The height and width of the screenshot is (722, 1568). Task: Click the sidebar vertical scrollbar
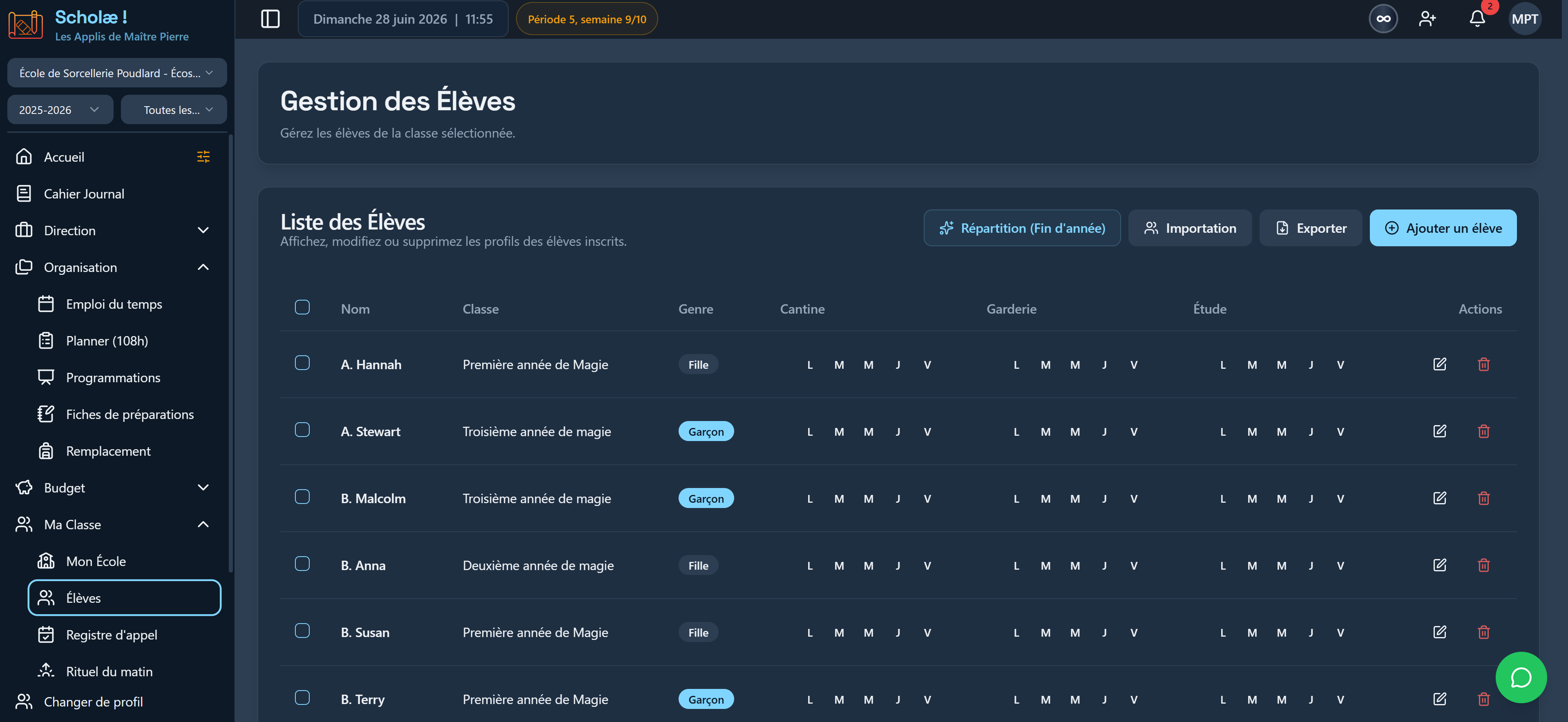[x=230, y=353]
